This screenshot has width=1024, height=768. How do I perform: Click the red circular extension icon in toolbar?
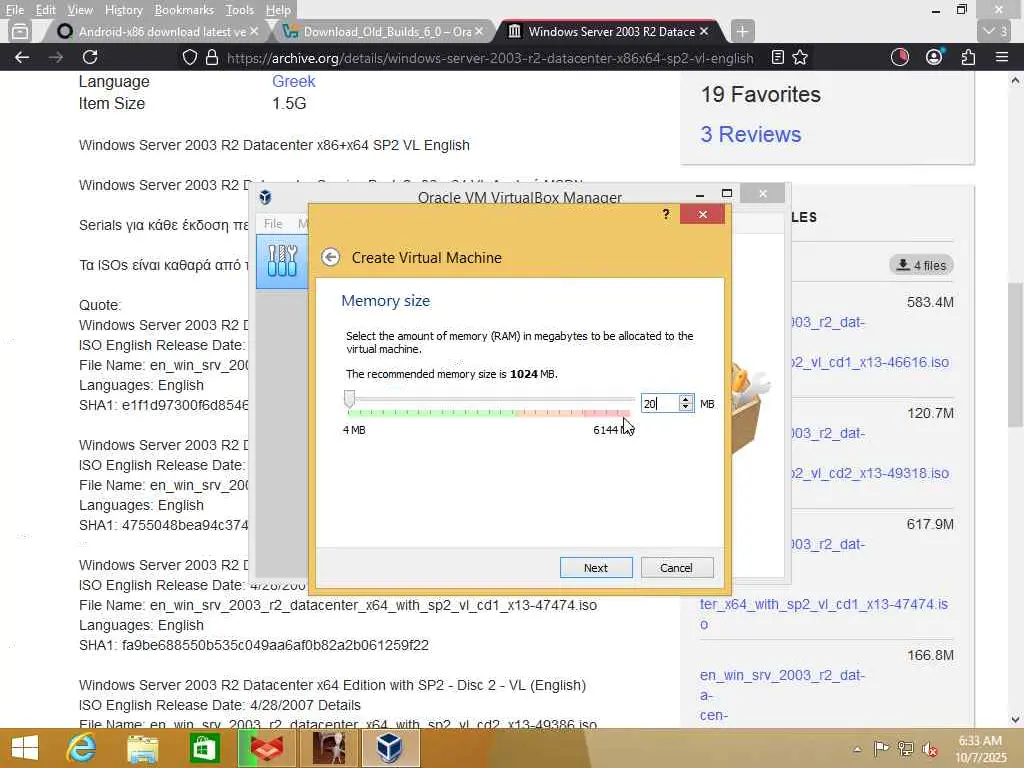(x=900, y=57)
